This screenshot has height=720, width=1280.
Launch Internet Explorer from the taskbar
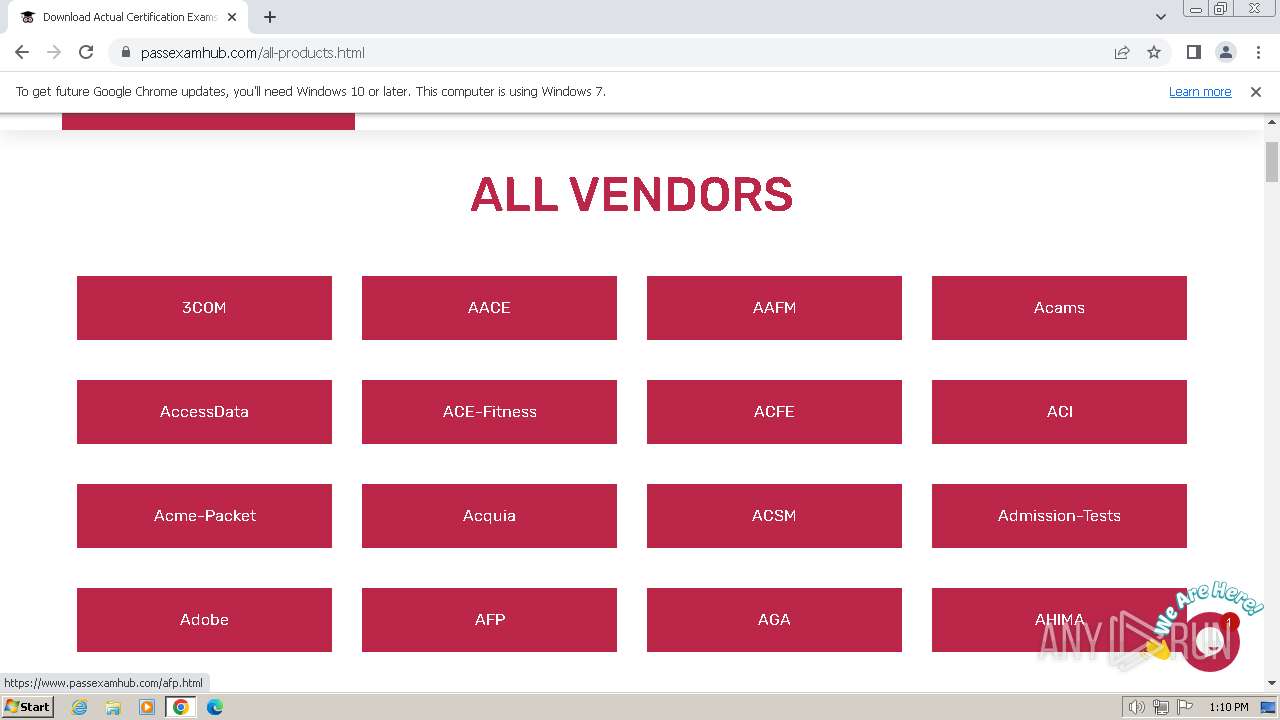(x=79, y=707)
